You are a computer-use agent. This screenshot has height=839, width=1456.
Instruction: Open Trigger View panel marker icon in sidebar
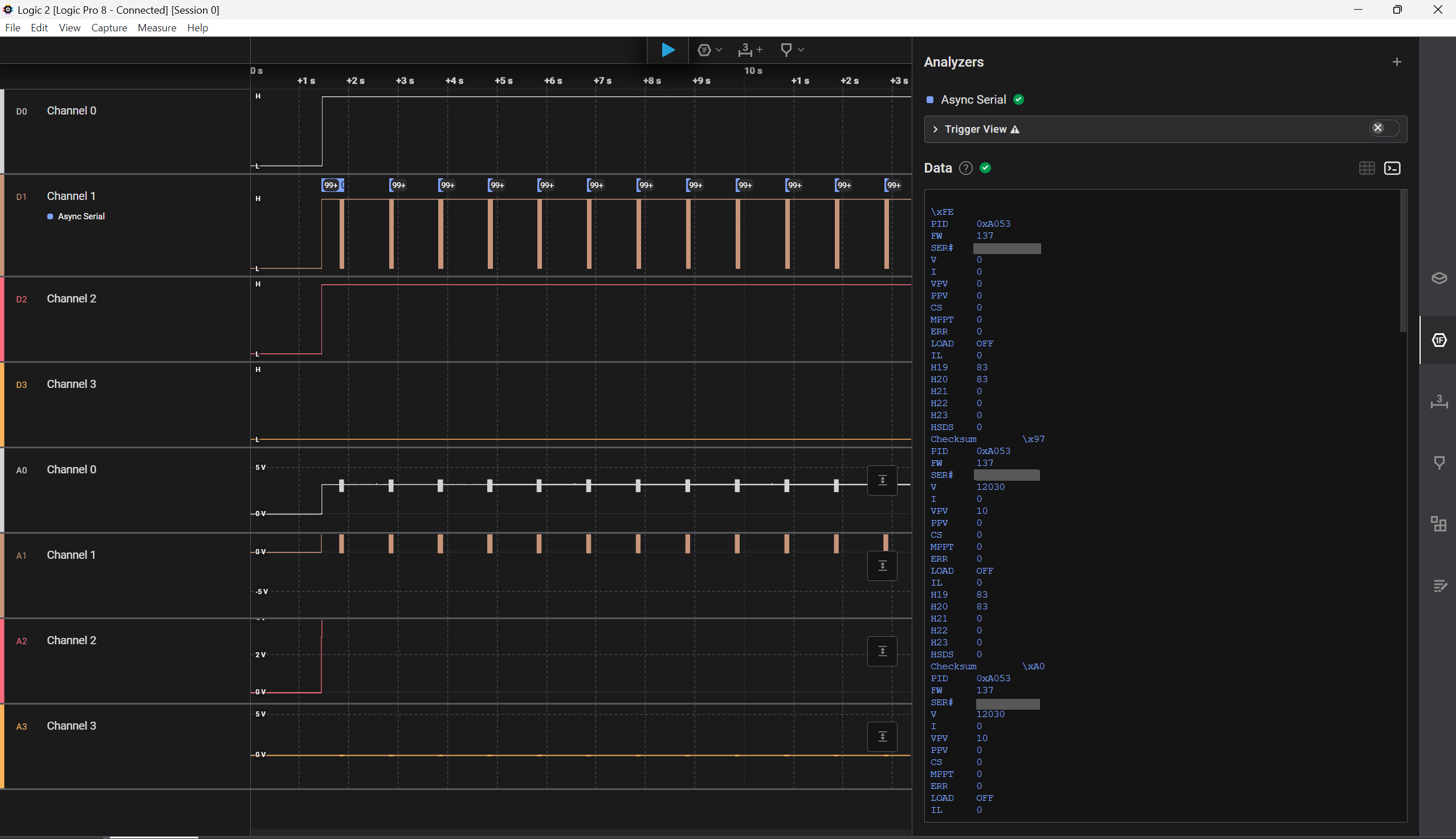pos(1439,463)
